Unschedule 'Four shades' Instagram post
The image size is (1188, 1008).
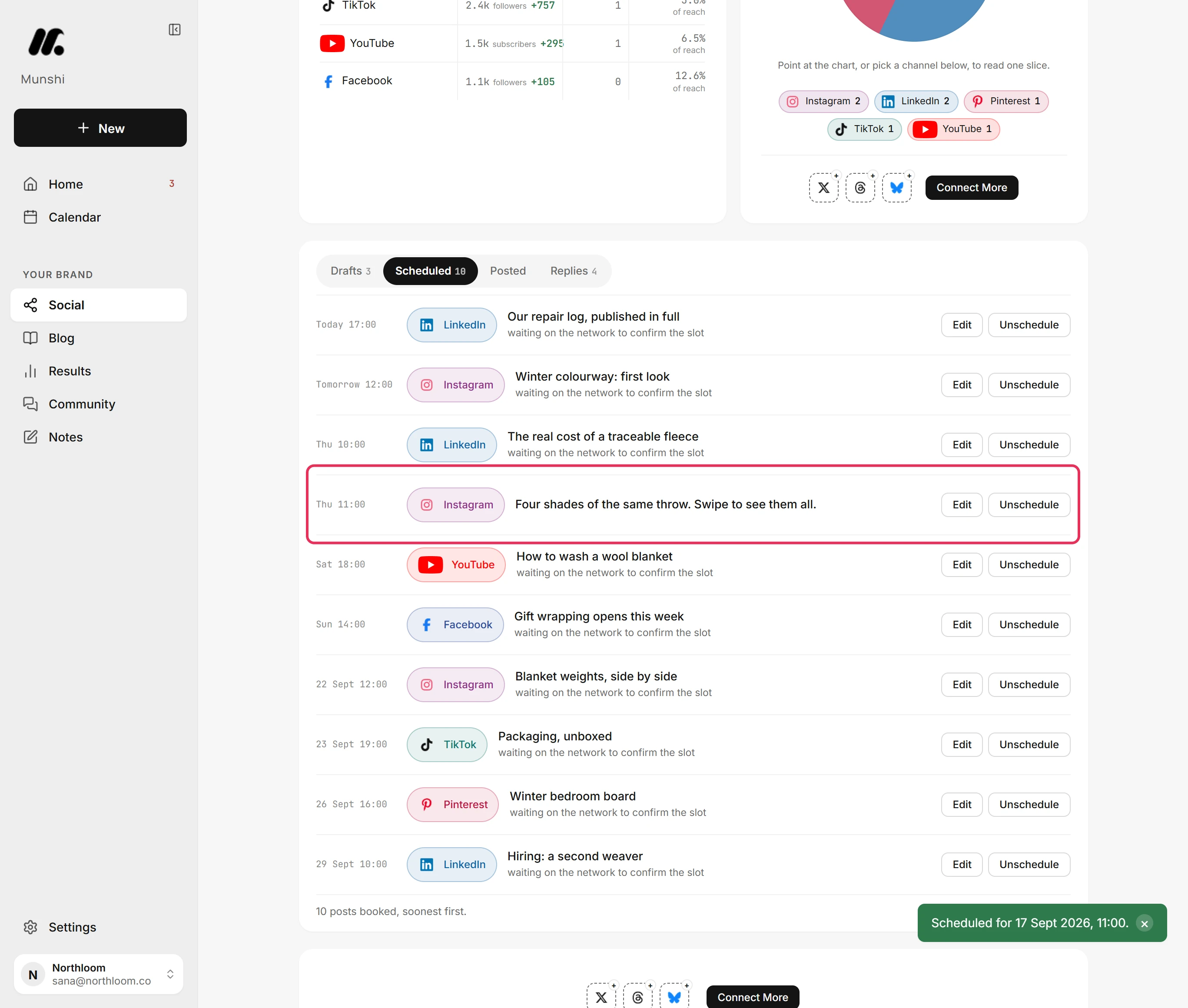[x=1029, y=505]
